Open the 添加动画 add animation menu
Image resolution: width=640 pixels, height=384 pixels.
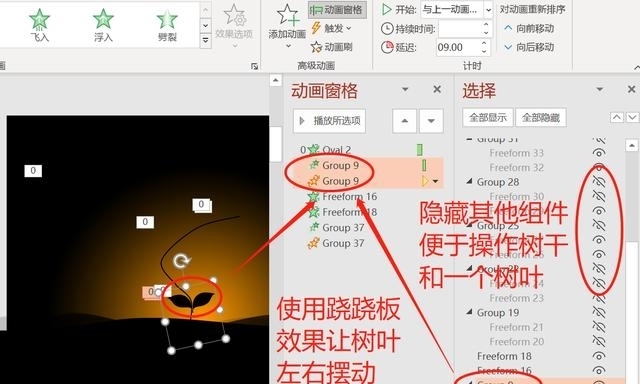click(x=287, y=25)
